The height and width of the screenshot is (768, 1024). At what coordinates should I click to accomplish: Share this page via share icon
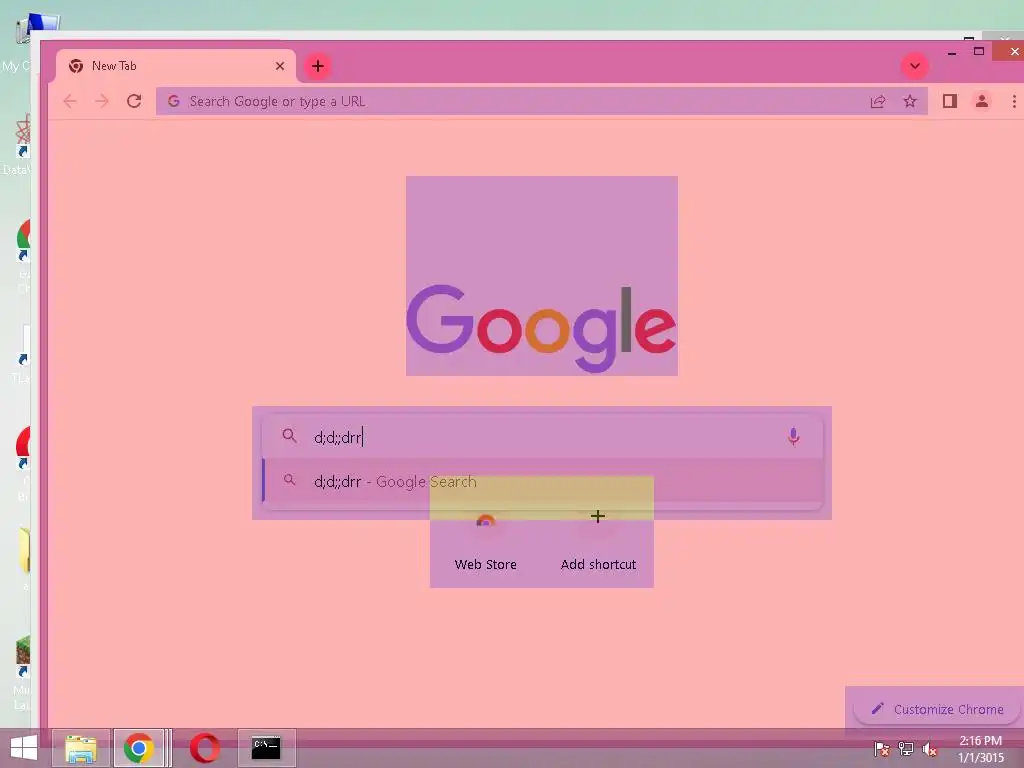click(x=878, y=101)
